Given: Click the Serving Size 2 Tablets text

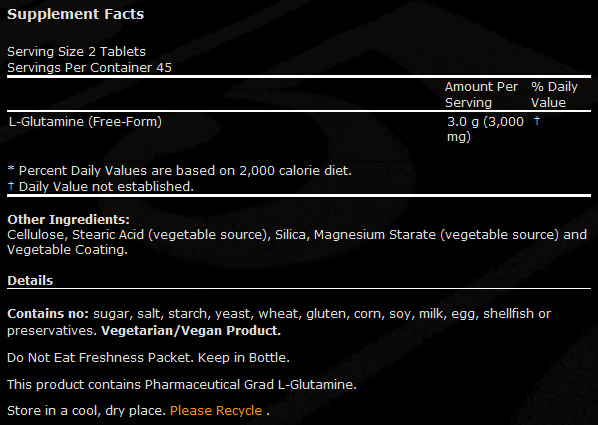Looking at the screenshot, I should 76,52.
